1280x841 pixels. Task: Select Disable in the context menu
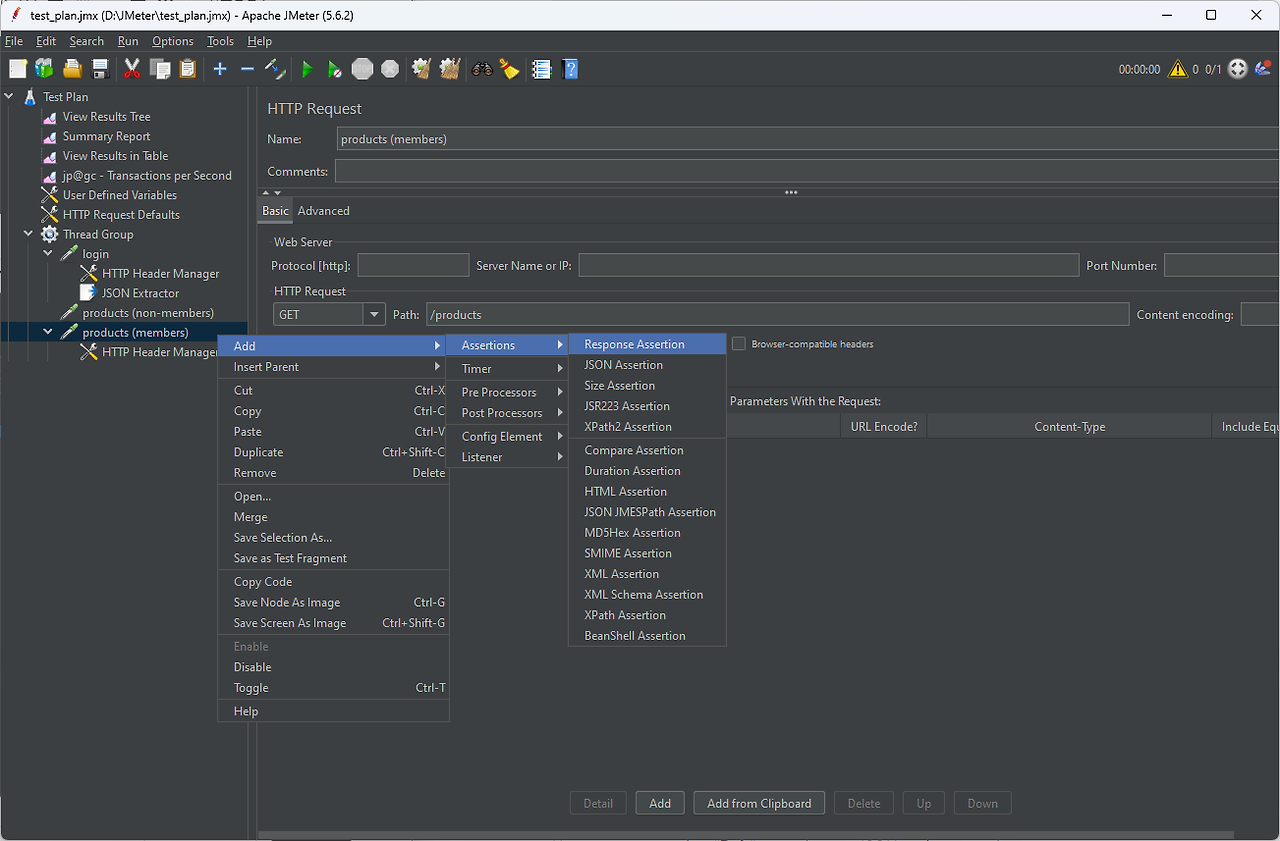tap(333, 667)
